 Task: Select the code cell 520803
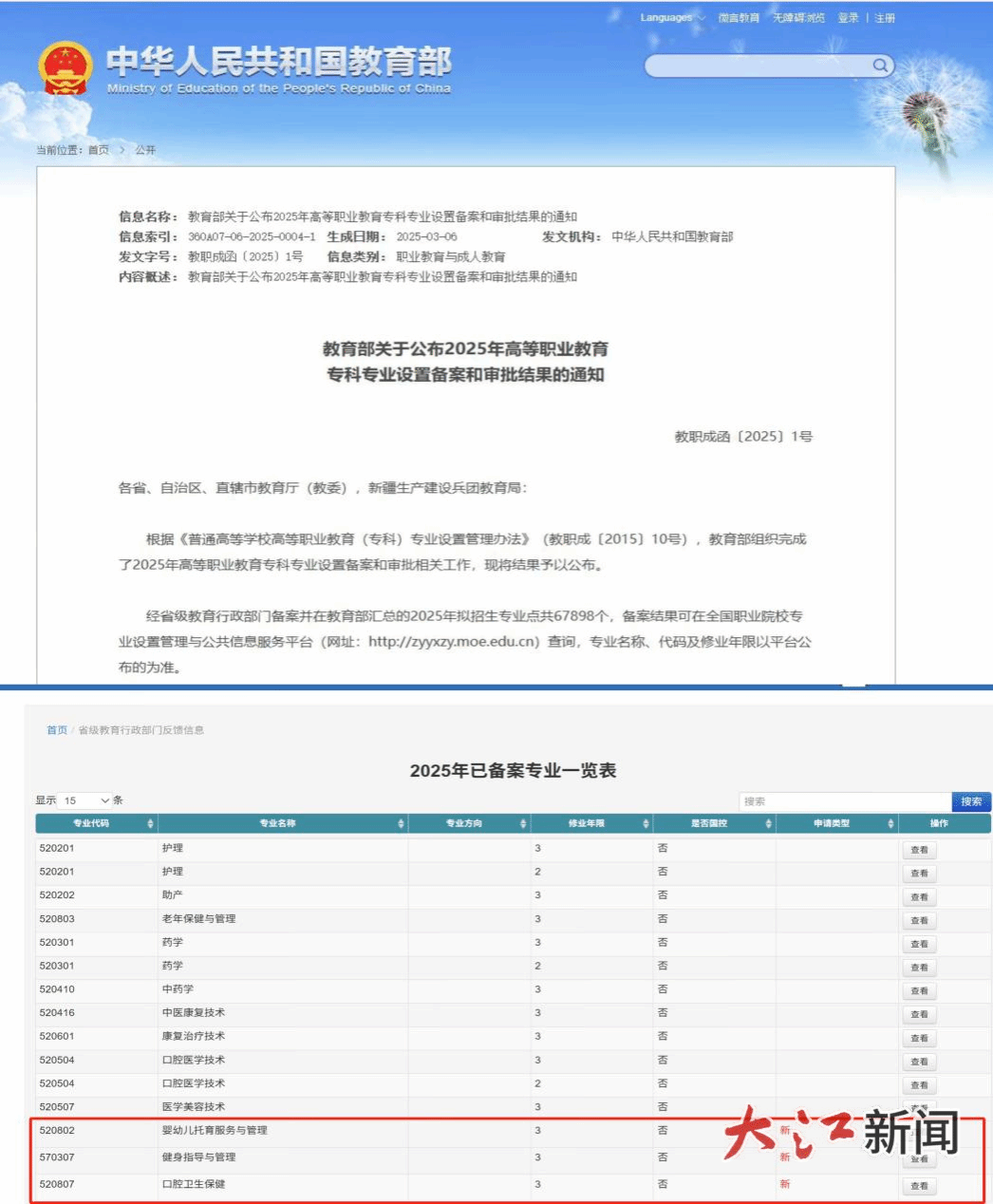[x=57, y=918]
